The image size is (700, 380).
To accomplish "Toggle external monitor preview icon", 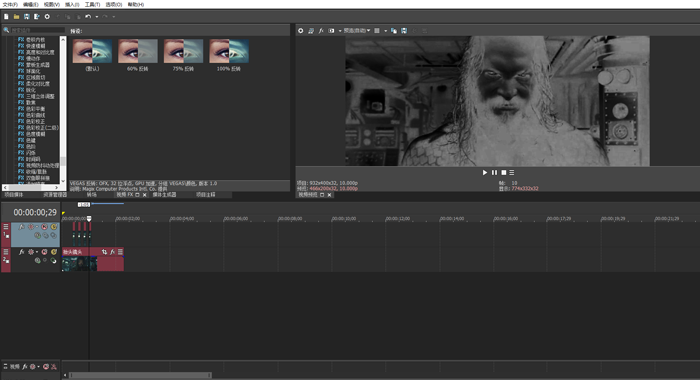I will pos(311,31).
